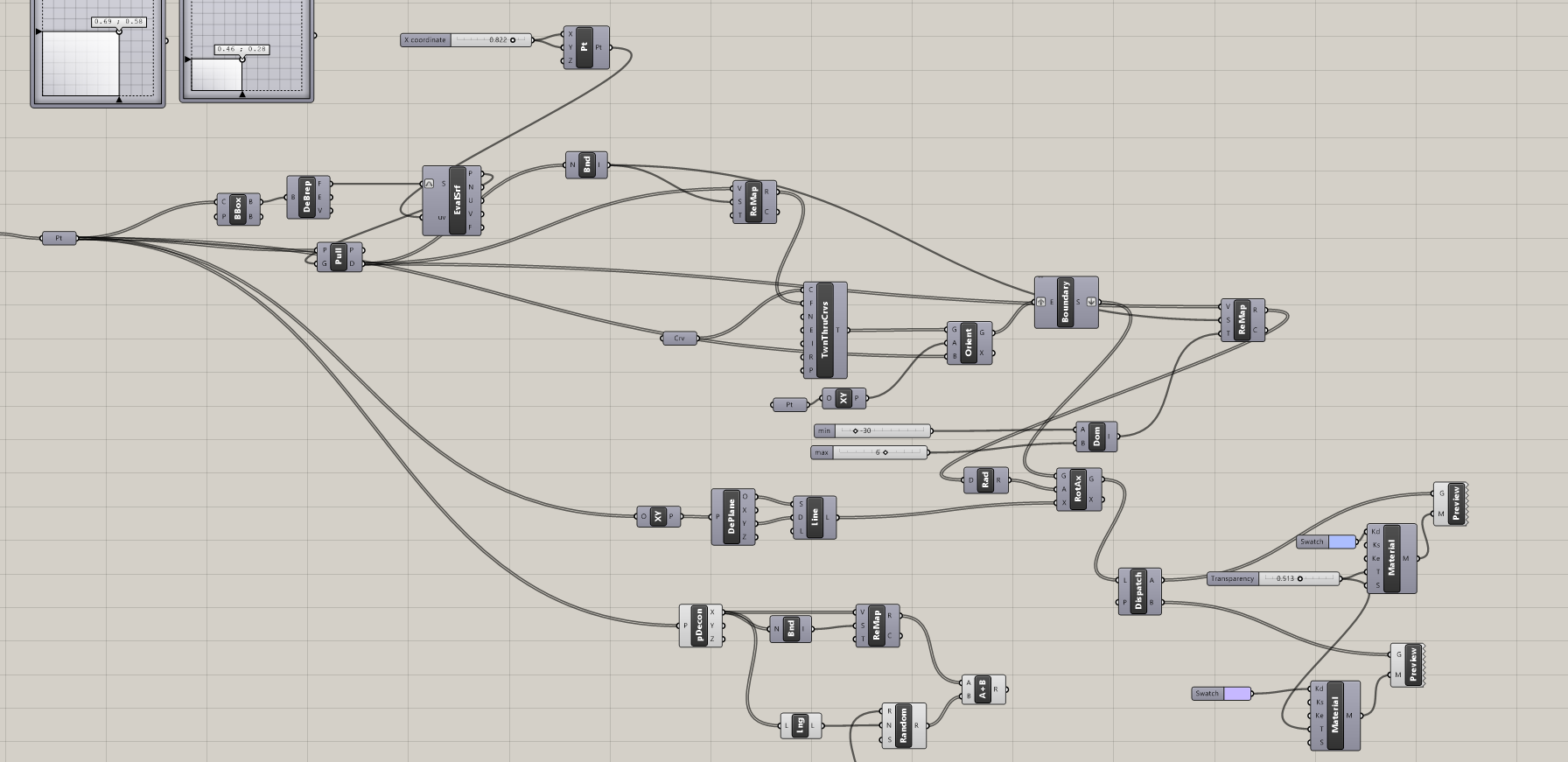1568x762 pixels.
Task: Click the RotAx component
Action: (1078, 490)
